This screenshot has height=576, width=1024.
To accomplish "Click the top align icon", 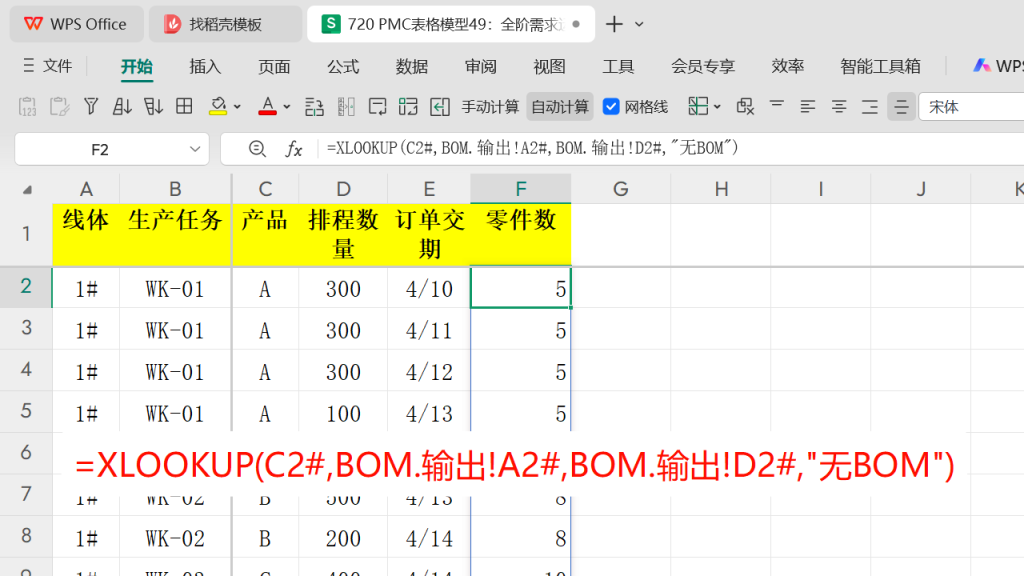I will (x=776, y=106).
